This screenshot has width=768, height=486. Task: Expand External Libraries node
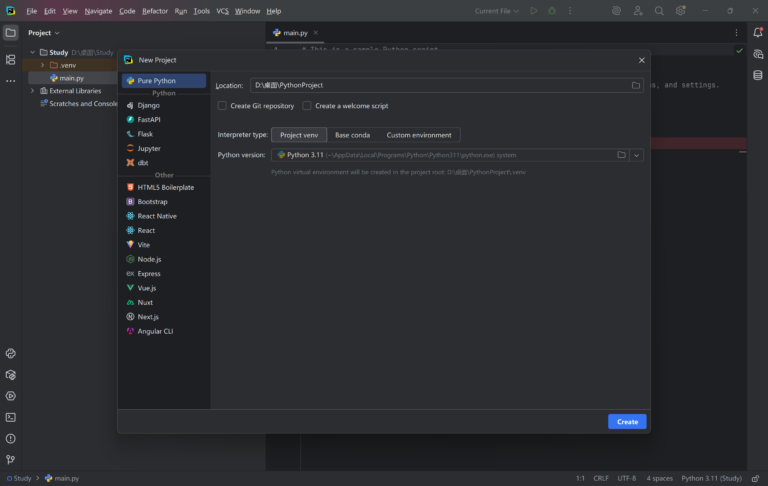tap(32, 91)
